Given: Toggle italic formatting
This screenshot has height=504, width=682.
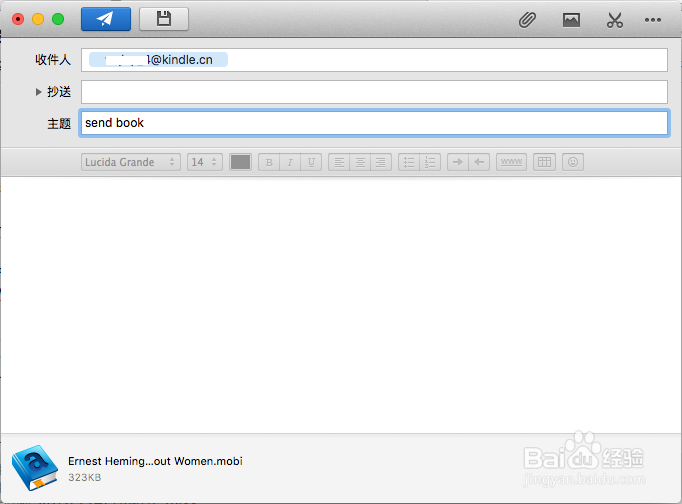Looking at the screenshot, I should point(290,162).
